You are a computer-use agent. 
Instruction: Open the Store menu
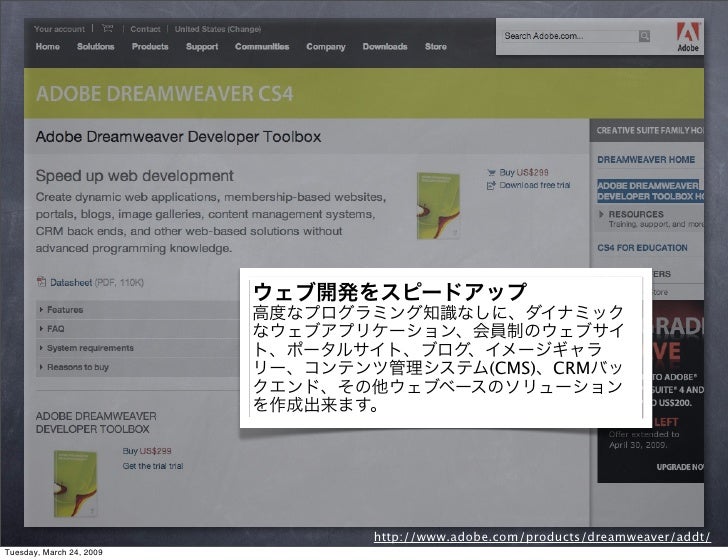coord(436,46)
